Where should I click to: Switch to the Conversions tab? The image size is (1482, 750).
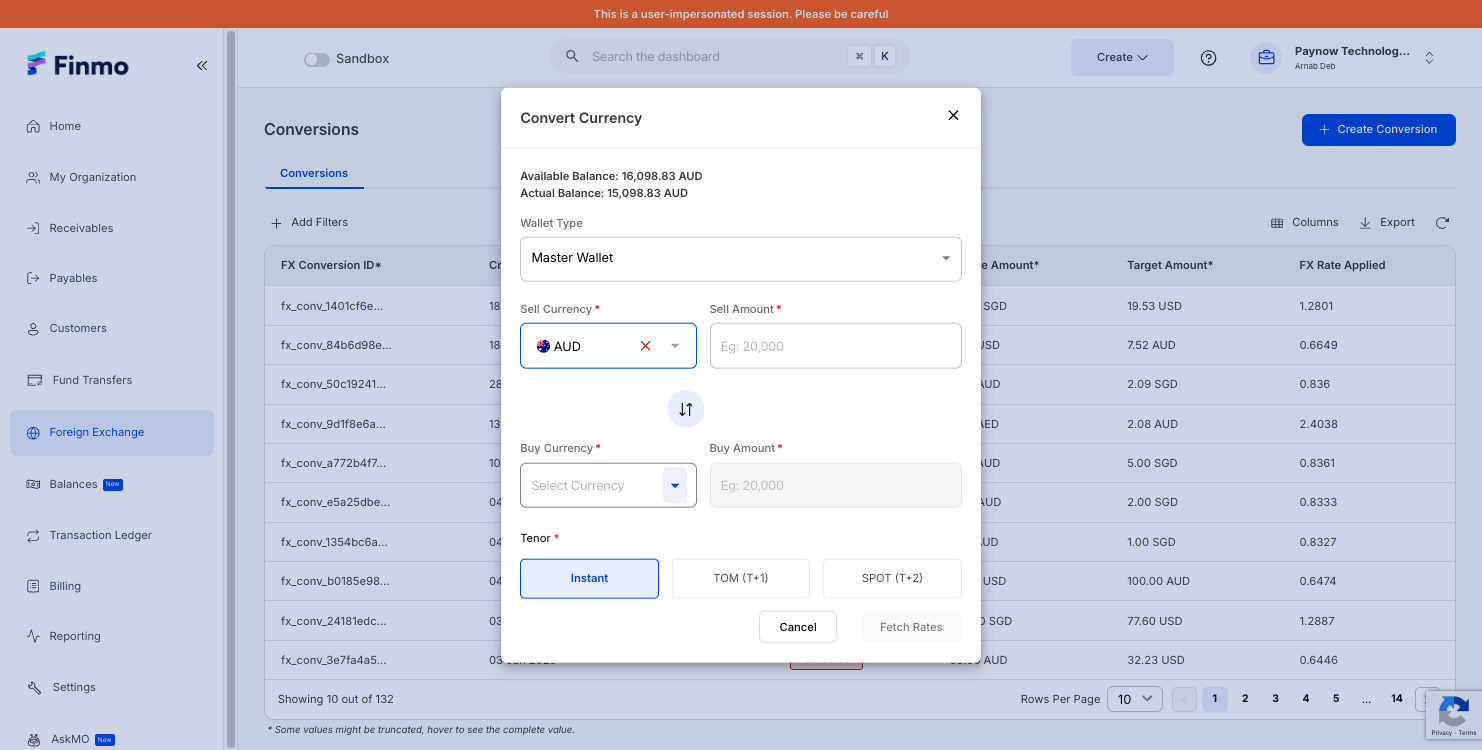click(x=314, y=173)
